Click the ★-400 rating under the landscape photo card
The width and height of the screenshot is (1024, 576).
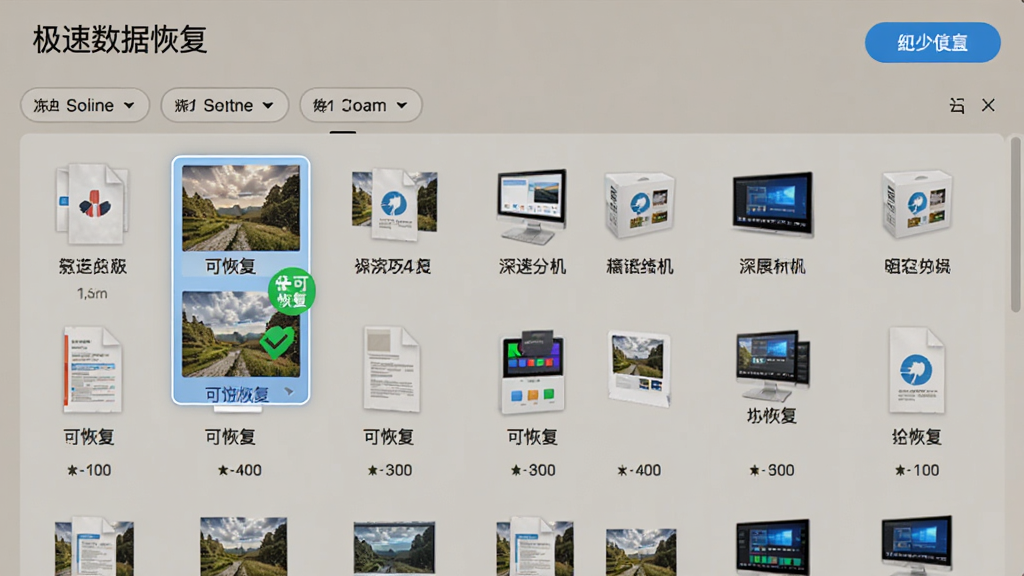coord(639,470)
